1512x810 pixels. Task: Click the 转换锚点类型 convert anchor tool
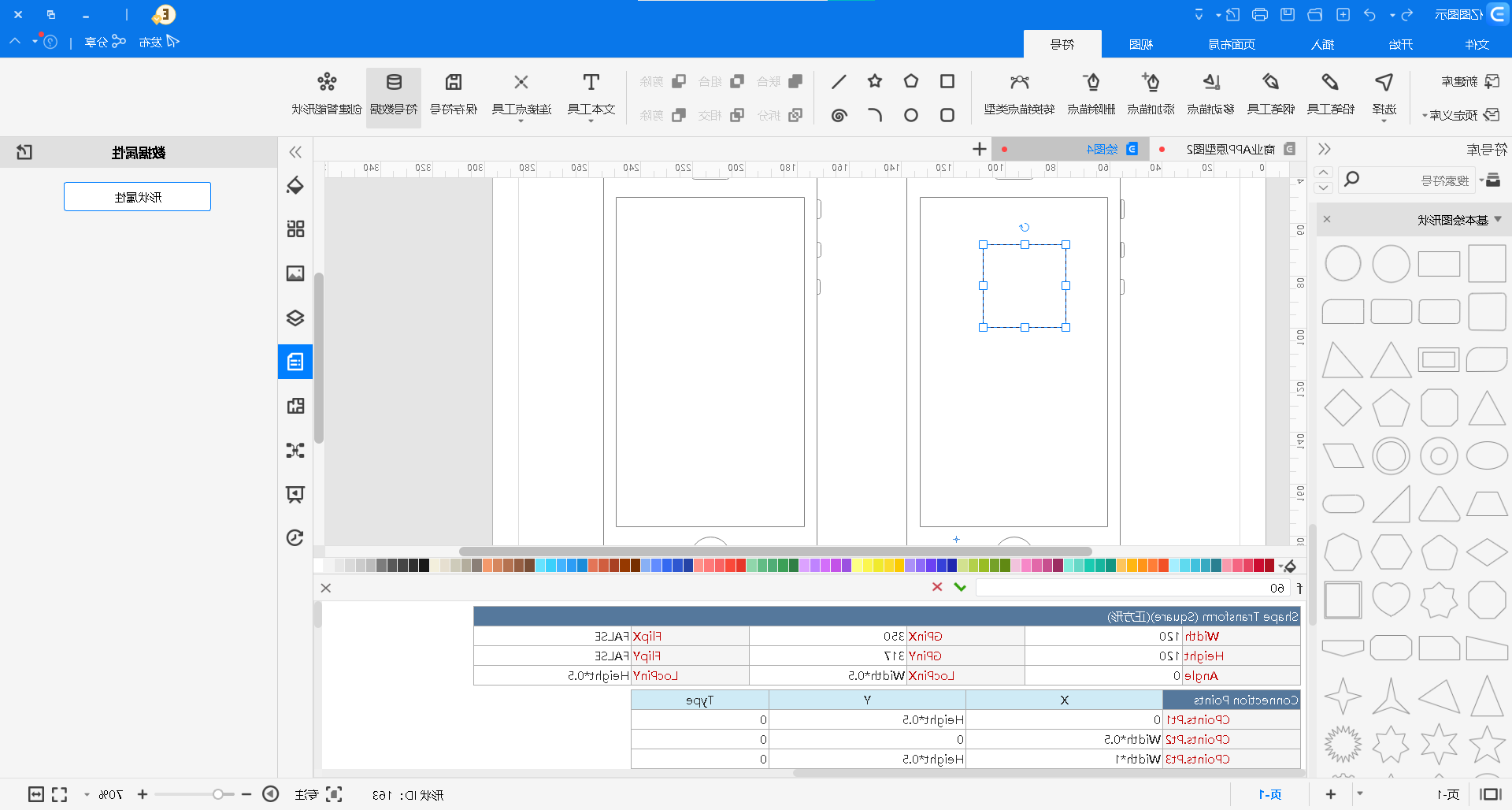(x=1019, y=93)
